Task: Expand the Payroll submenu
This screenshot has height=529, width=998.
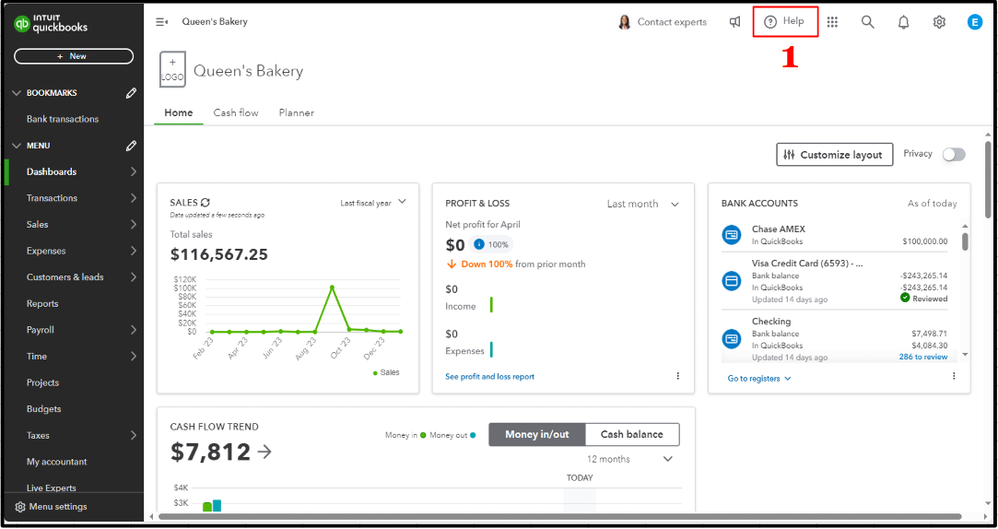Action: click(134, 330)
